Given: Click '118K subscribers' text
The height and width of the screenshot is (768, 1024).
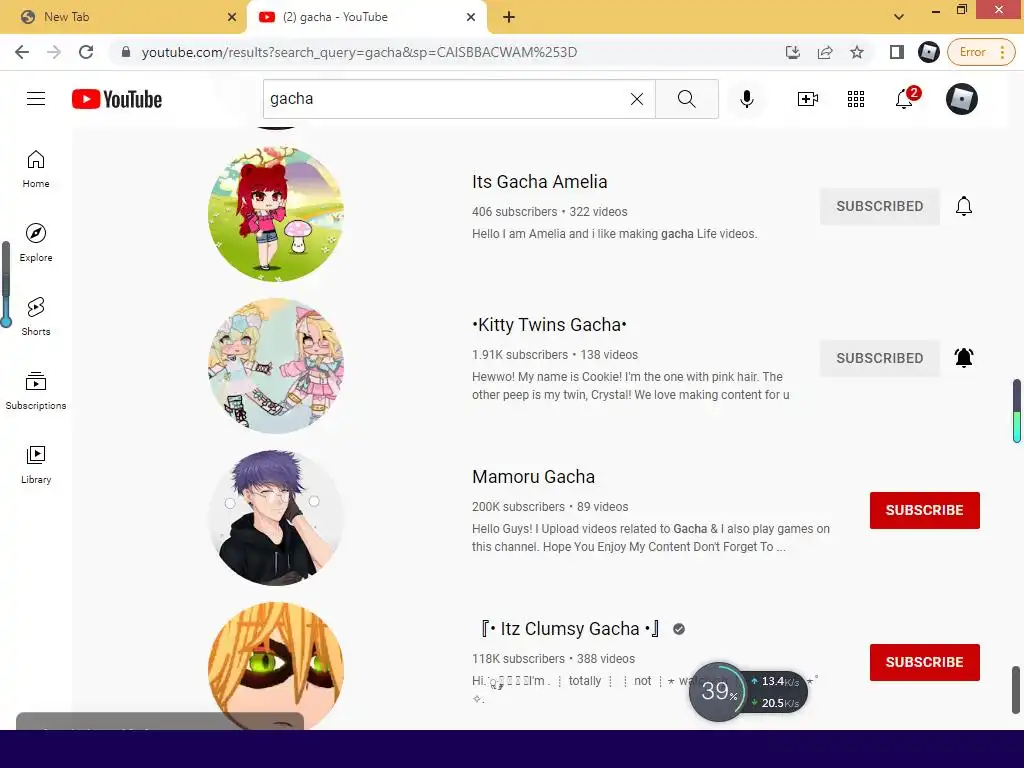Looking at the screenshot, I should (518, 659).
